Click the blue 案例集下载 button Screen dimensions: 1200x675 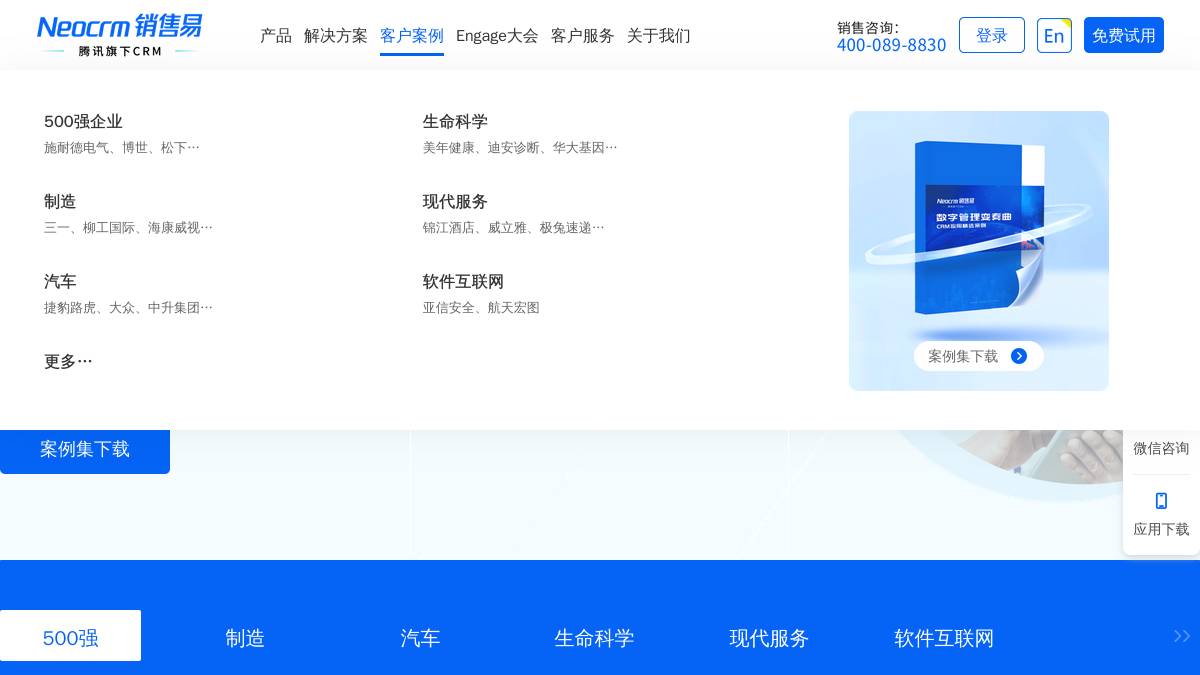pos(85,450)
